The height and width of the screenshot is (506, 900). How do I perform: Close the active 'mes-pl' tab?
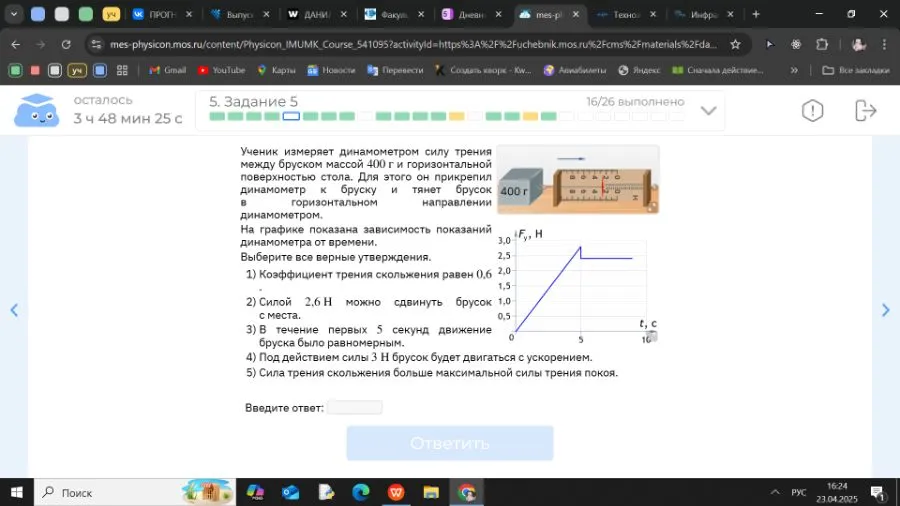coord(576,14)
